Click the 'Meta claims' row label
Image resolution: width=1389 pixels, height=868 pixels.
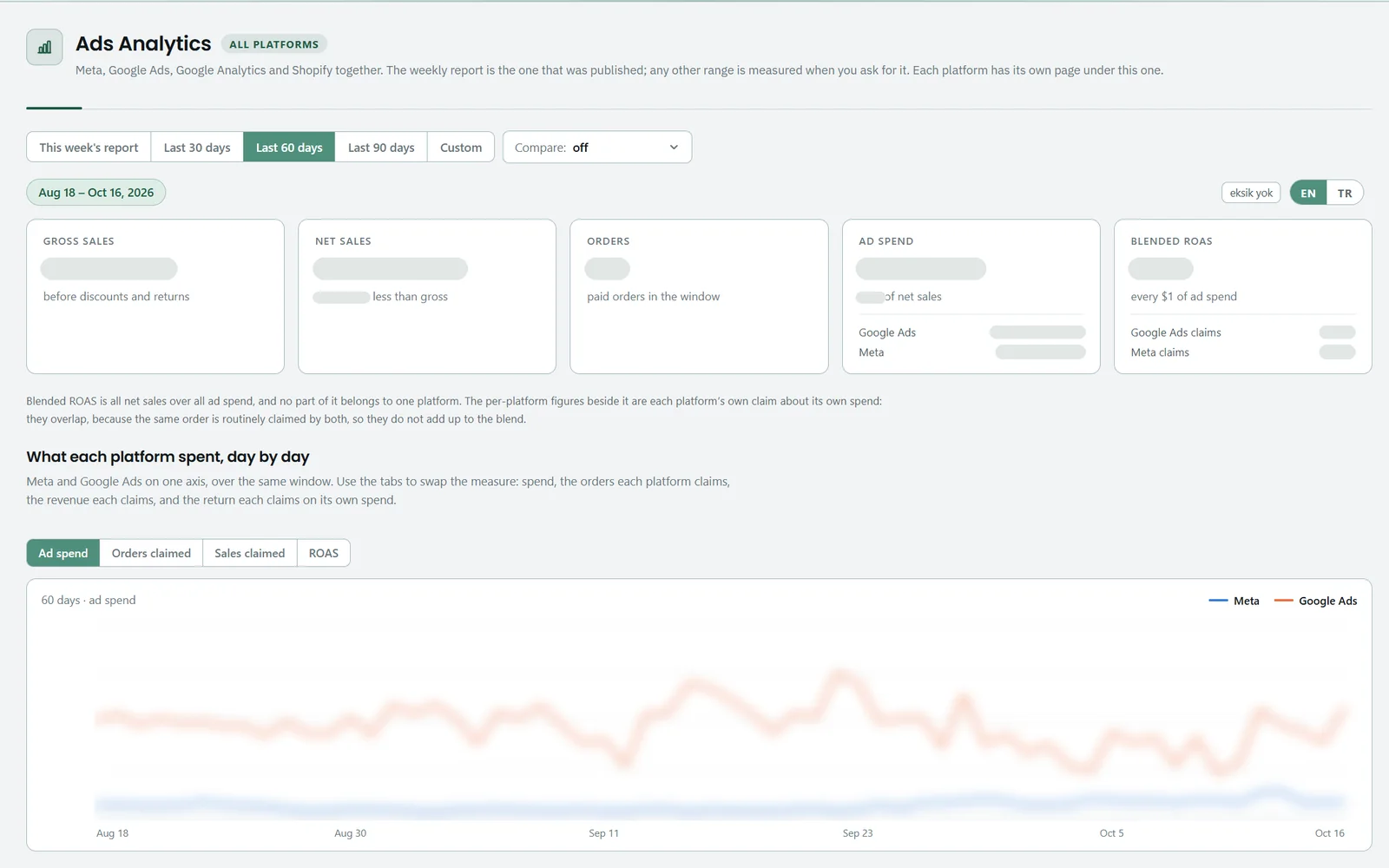point(1160,352)
